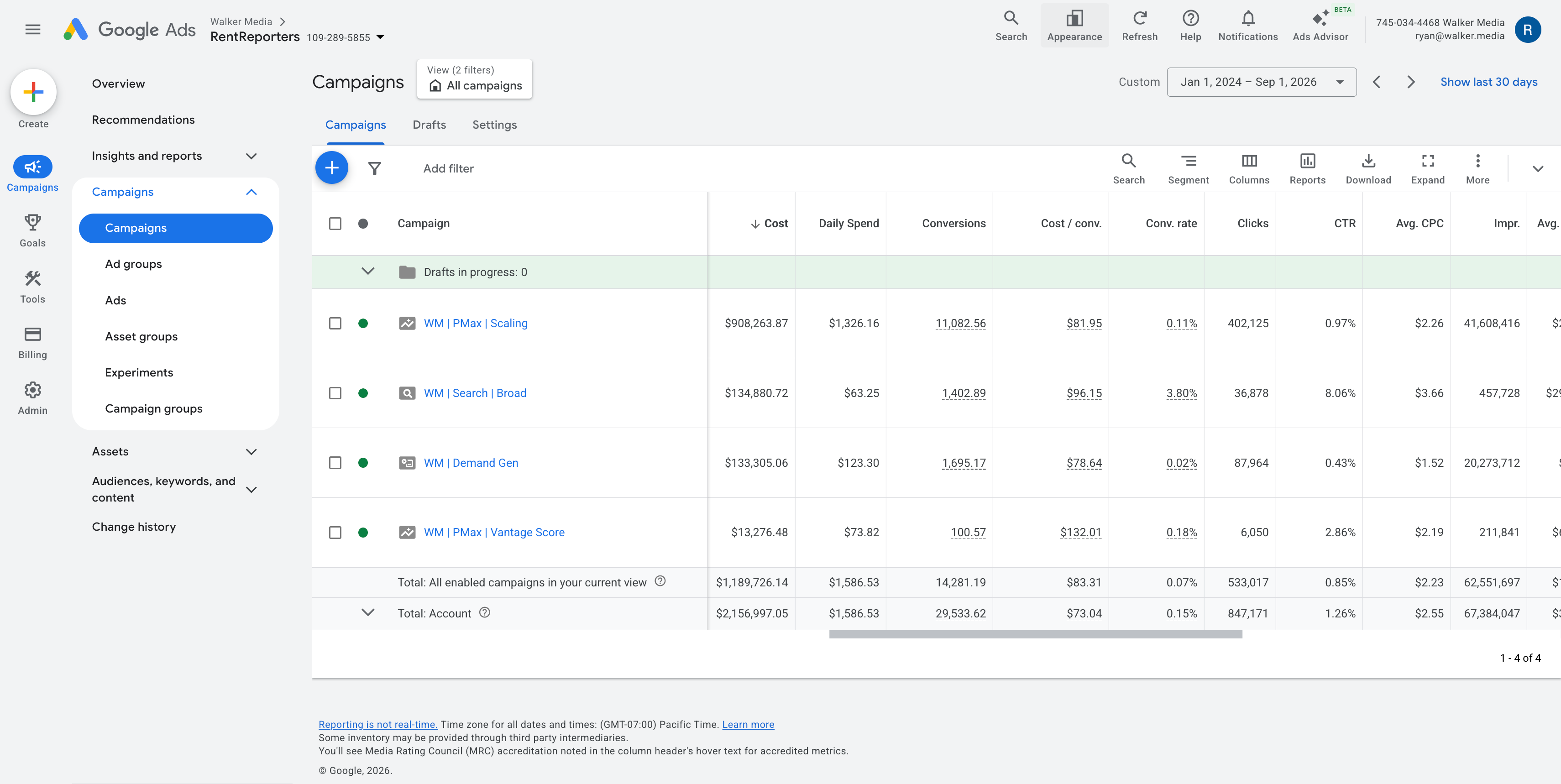The image size is (1561, 784).
Task: Check WM | Demand Gen row checkbox
Action: 335,463
